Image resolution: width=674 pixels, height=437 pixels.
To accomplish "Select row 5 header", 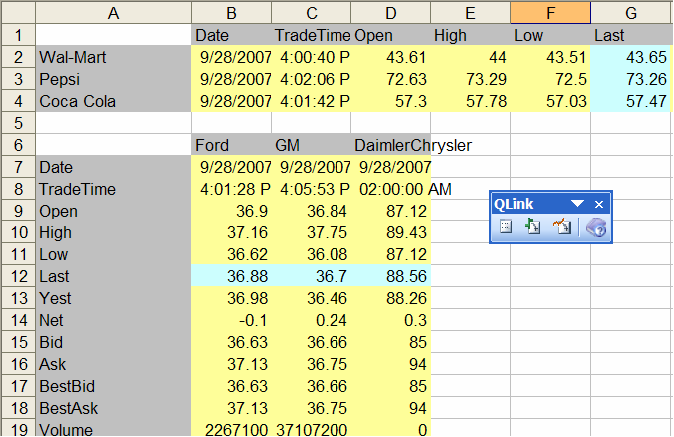I will (18, 123).
